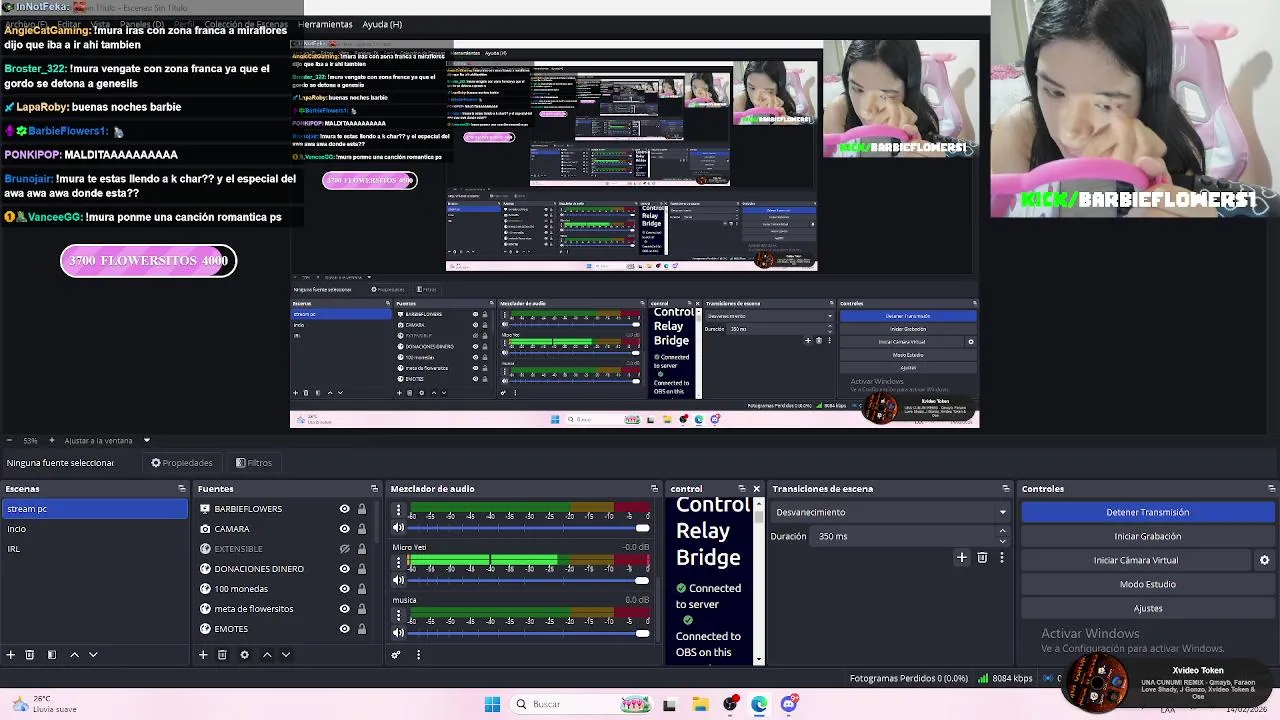Decrease transition Duración with down arrow
Screen dimensions: 1280x720
click(x=1005, y=540)
